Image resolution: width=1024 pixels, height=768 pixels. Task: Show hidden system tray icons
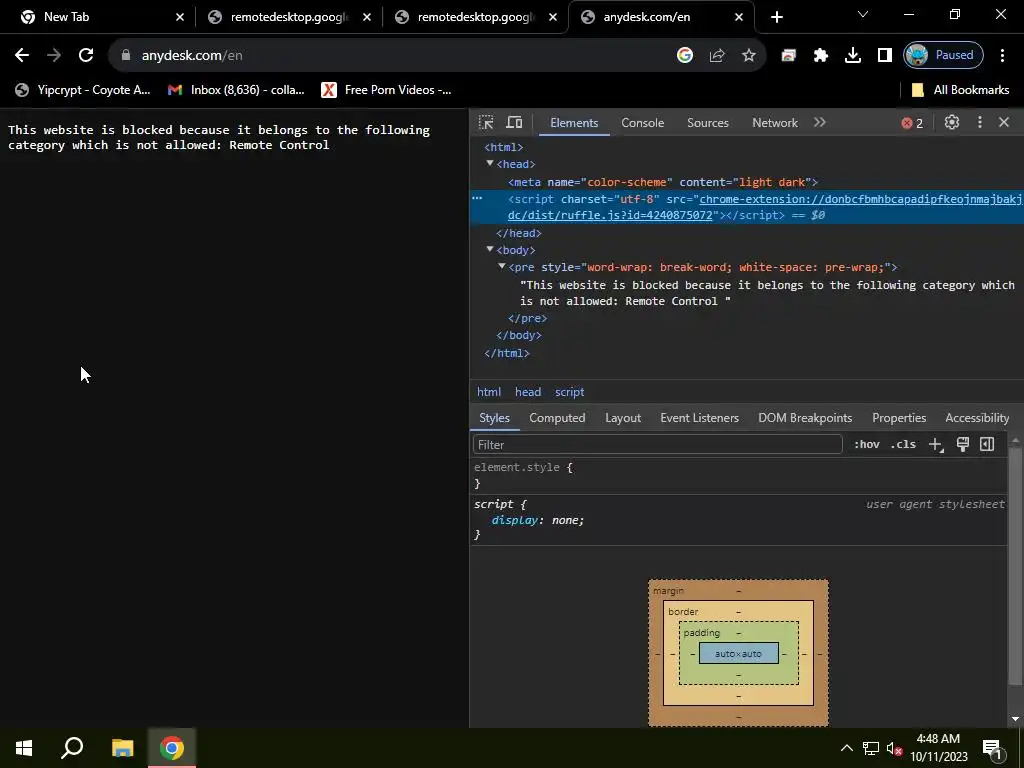(x=846, y=748)
